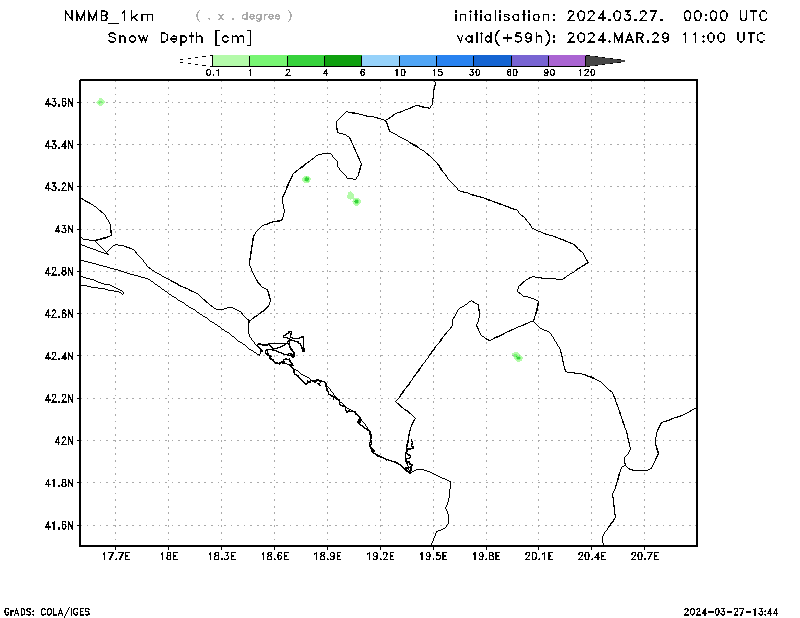
Task: Click the NMMB_1km model title
Action: click(108, 17)
